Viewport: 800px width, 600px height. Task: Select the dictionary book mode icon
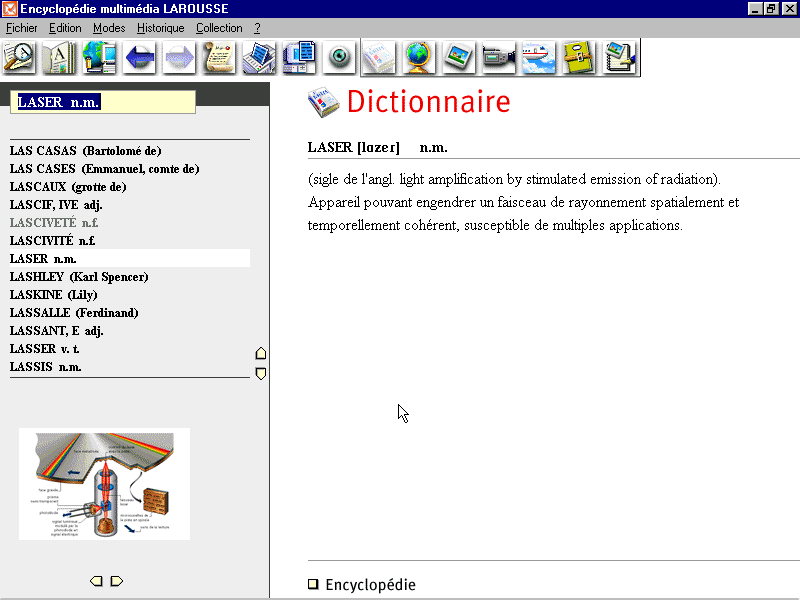(x=379, y=57)
